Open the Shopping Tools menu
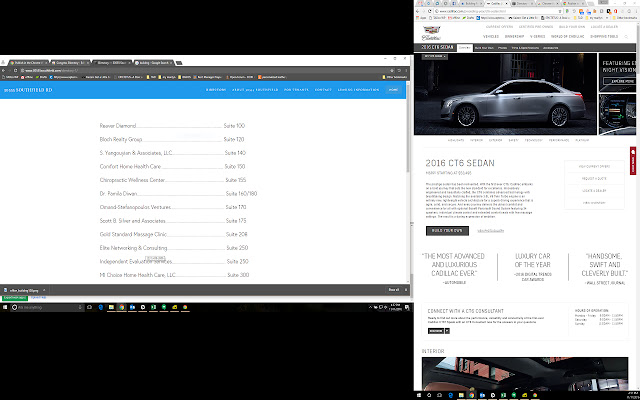640x400 pixels. 604,36
